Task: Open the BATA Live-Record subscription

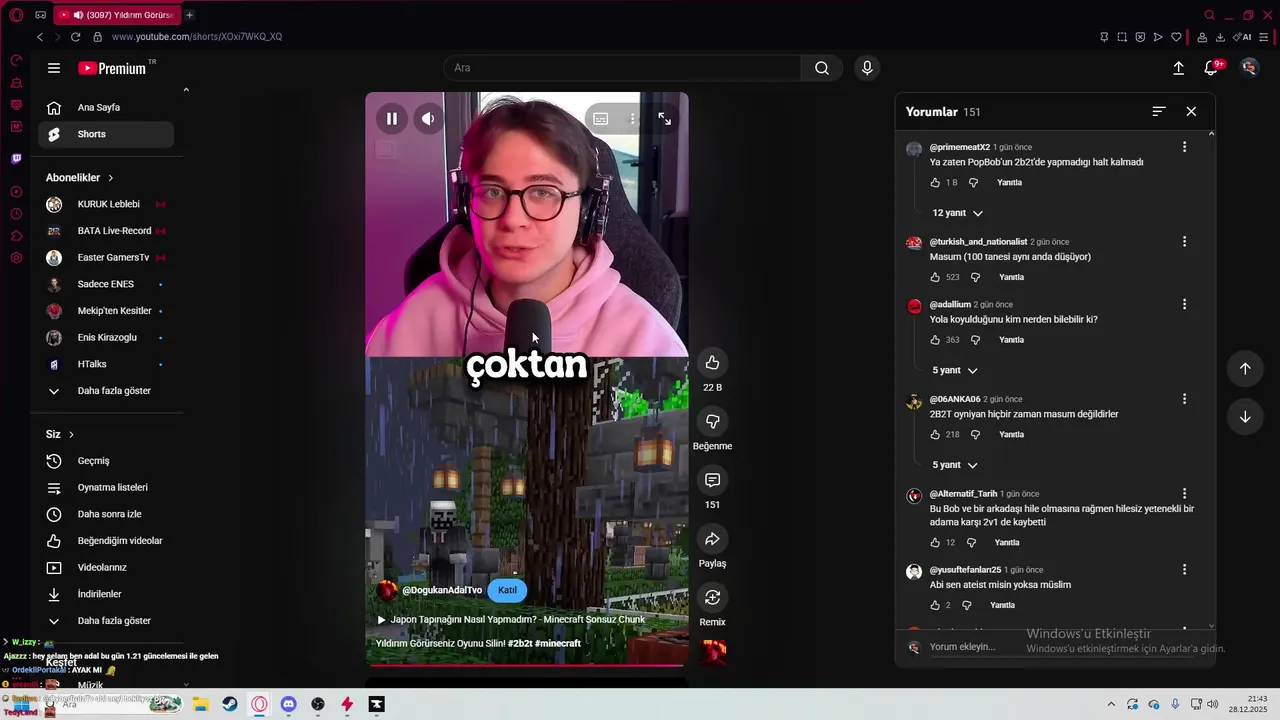Action: (x=106, y=231)
